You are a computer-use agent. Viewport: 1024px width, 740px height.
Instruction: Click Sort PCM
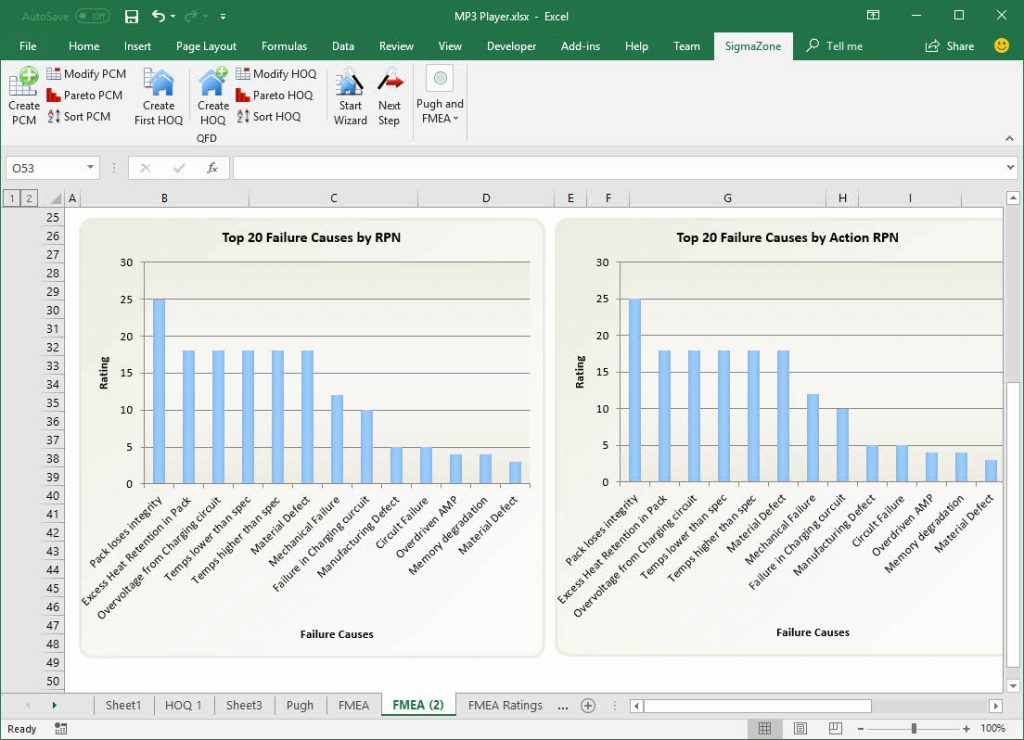pyautogui.click(x=79, y=116)
